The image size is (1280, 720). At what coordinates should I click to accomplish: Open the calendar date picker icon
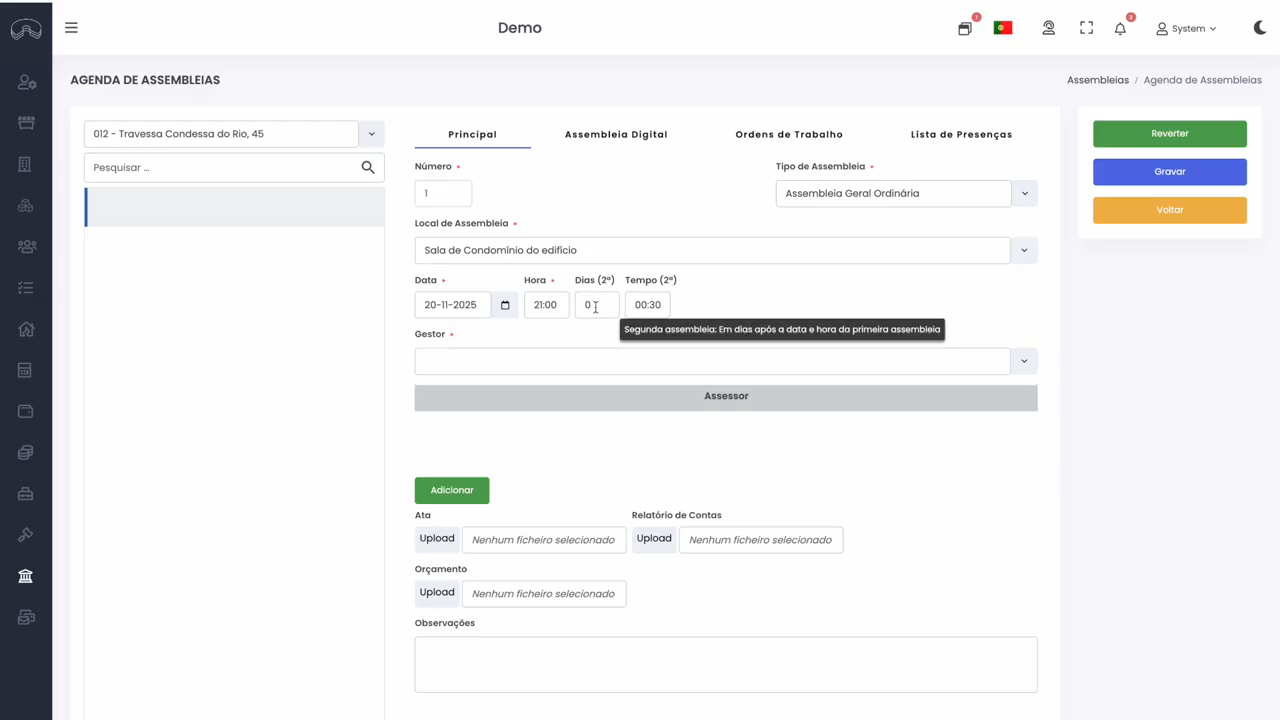pos(505,305)
